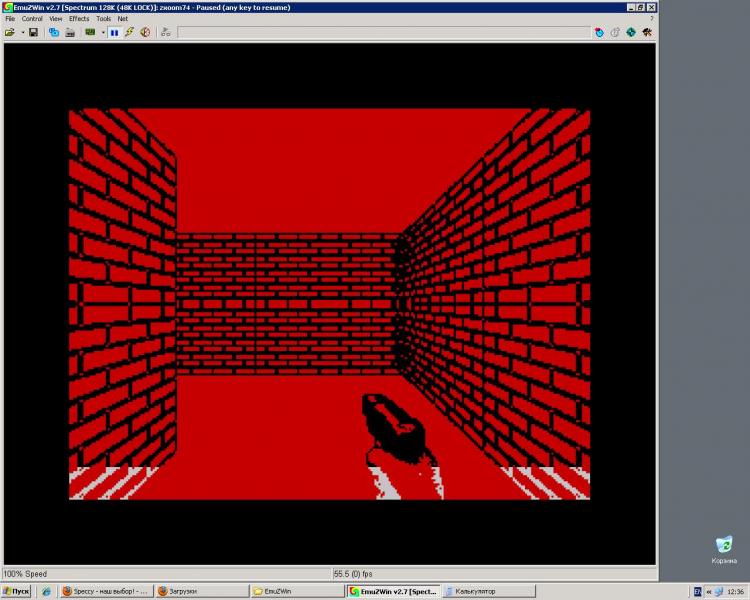Open the File menu

(x=10, y=18)
